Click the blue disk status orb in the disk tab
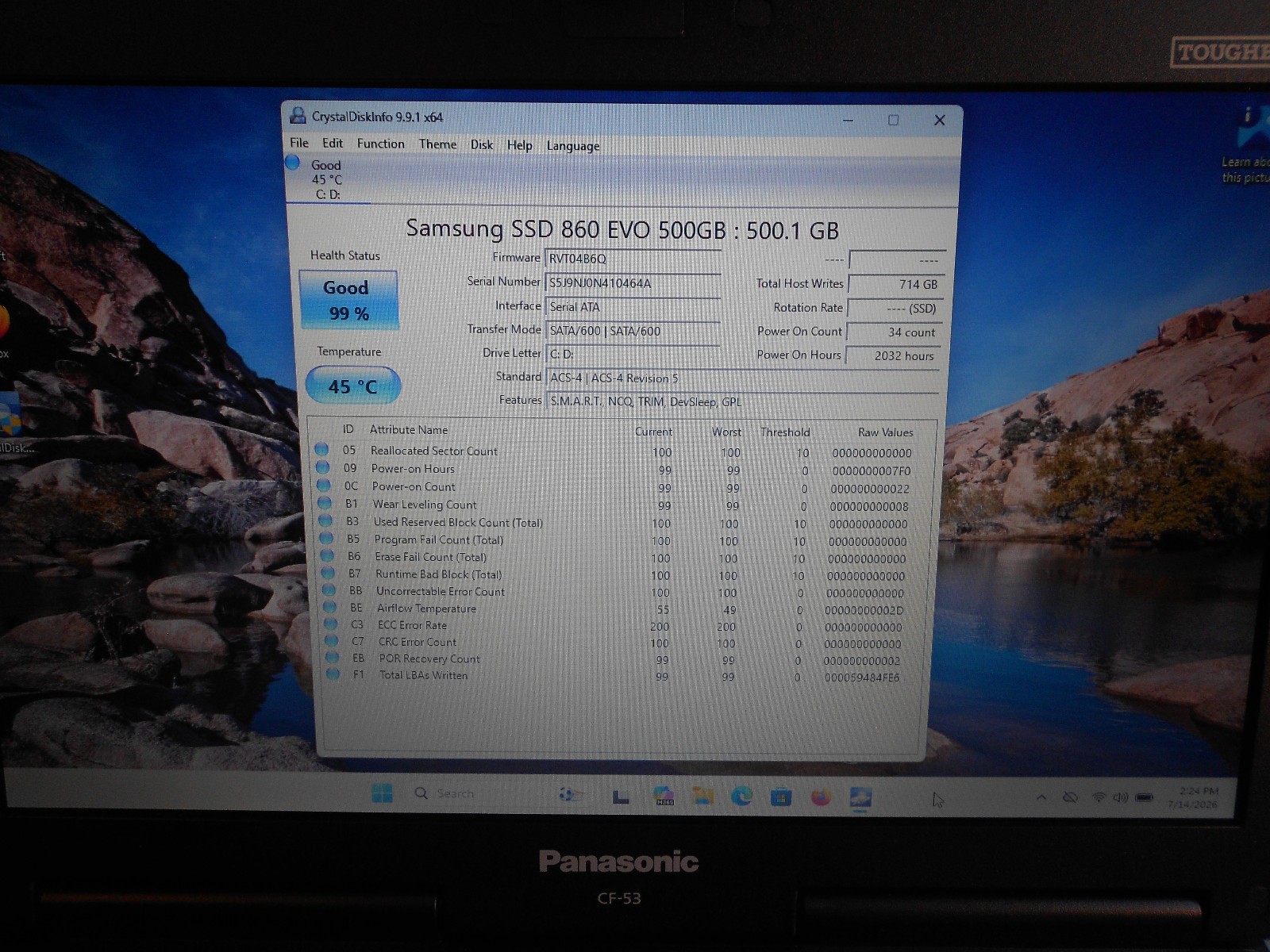 click(x=293, y=163)
